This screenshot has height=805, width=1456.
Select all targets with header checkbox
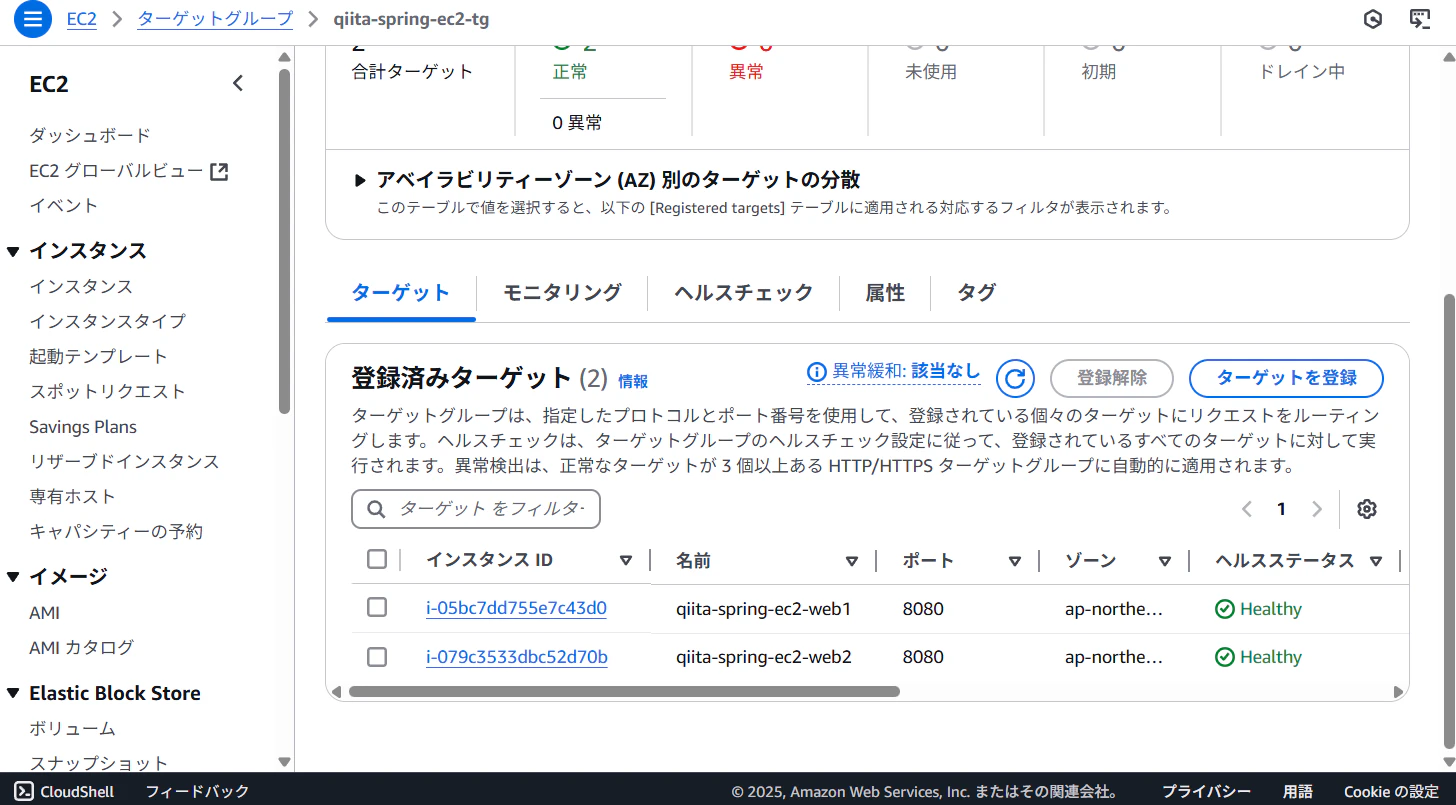tap(377, 559)
